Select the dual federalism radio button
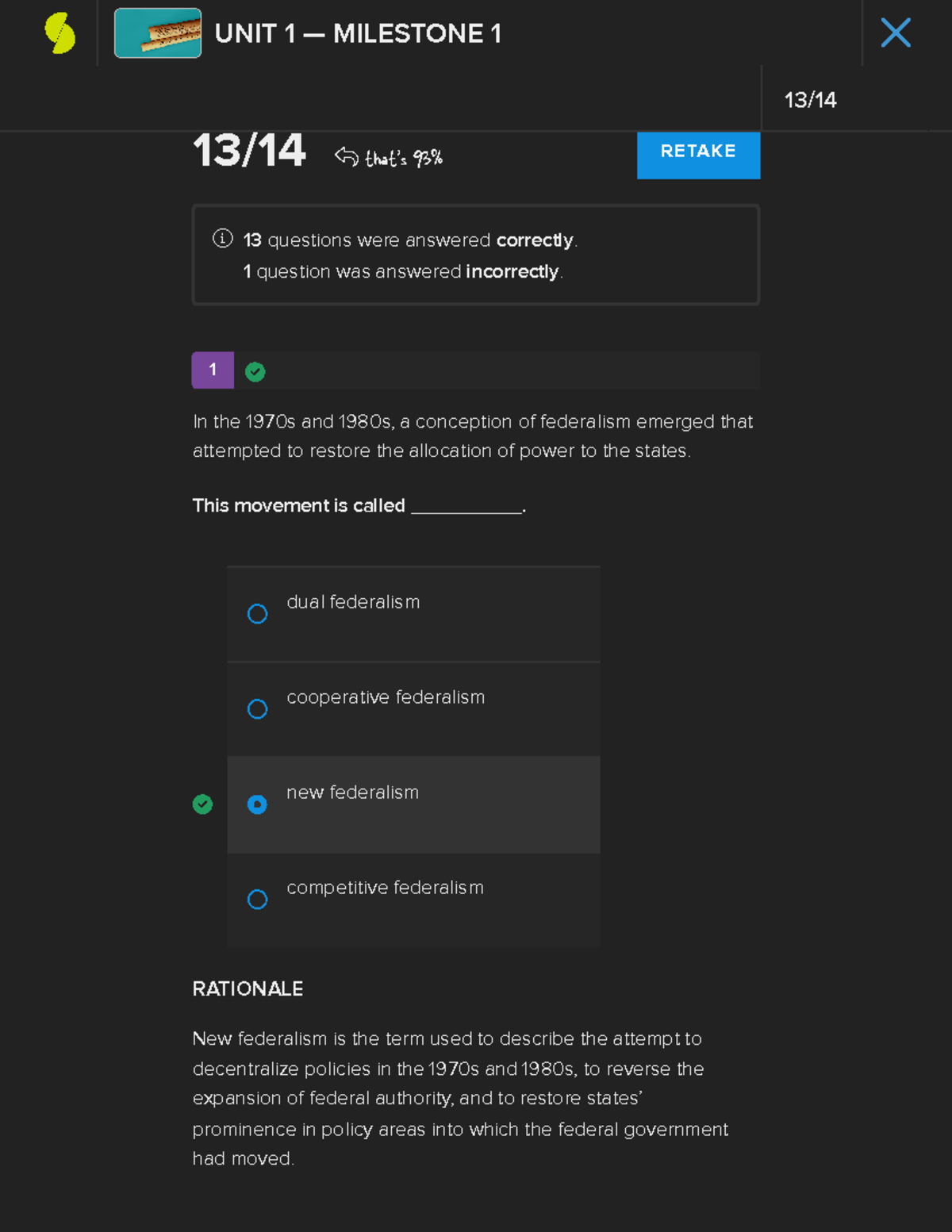This screenshot has height=1232, width=952. click(x=257, y=614)
